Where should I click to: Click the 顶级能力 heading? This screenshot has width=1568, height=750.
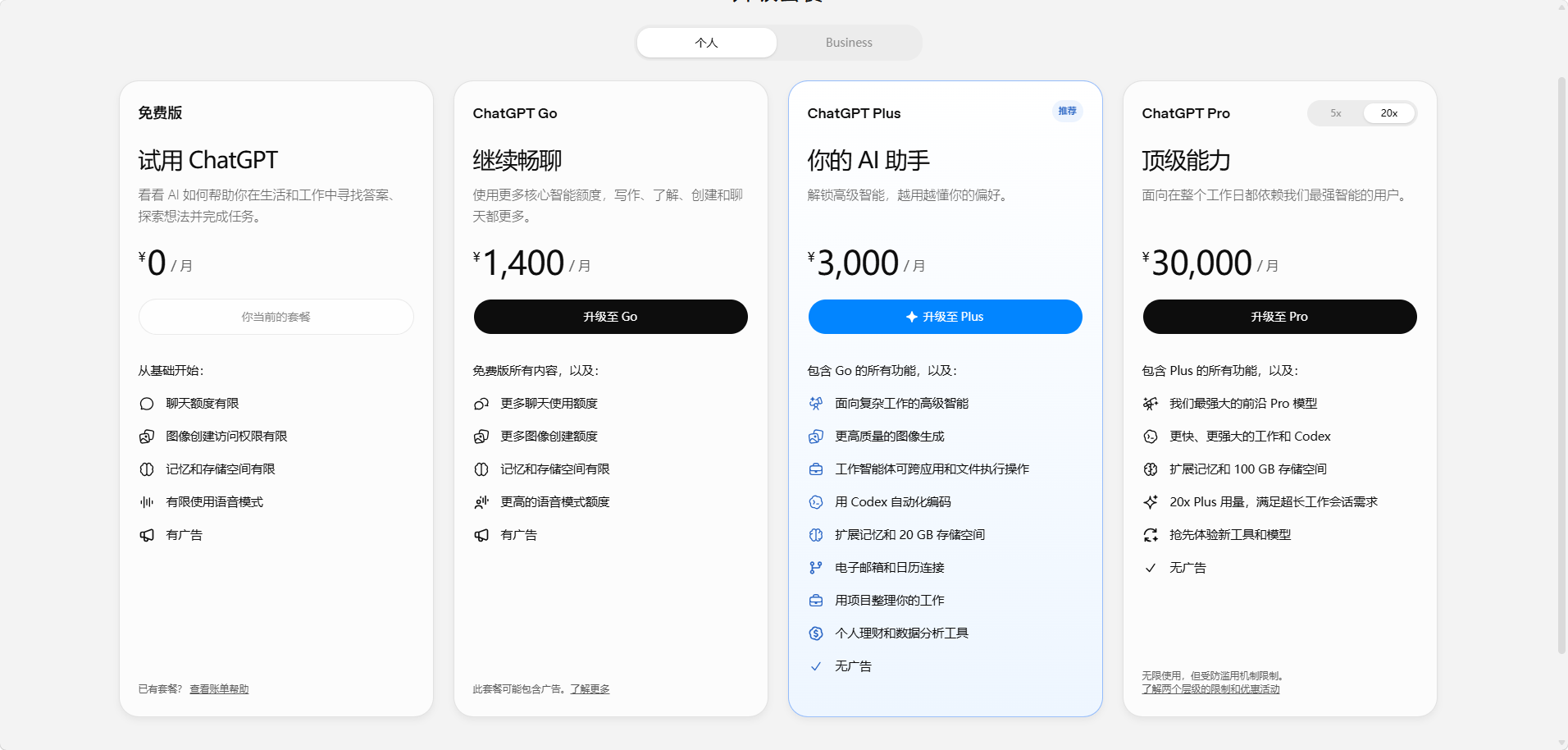point(1187,160)
